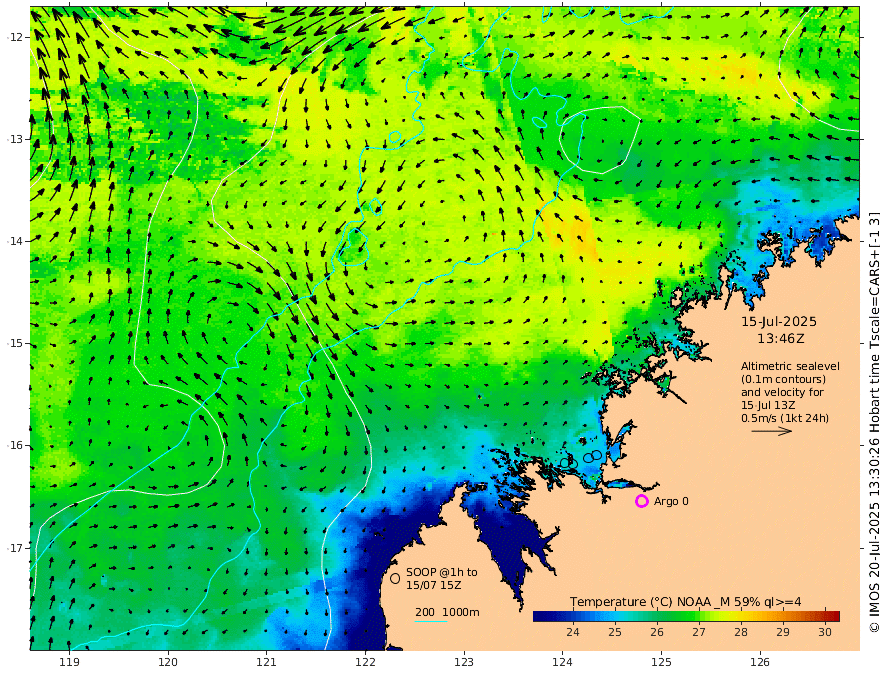Click the SOOP legend circle marker
The width and height of the screenshot is (880, 680).
(x=395, y=578)
